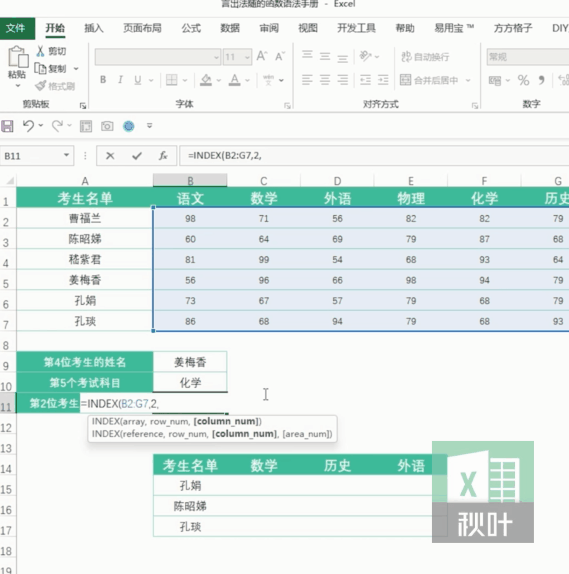
Task: Click column_num link in first tooltip line
Action: click(226, 421)
